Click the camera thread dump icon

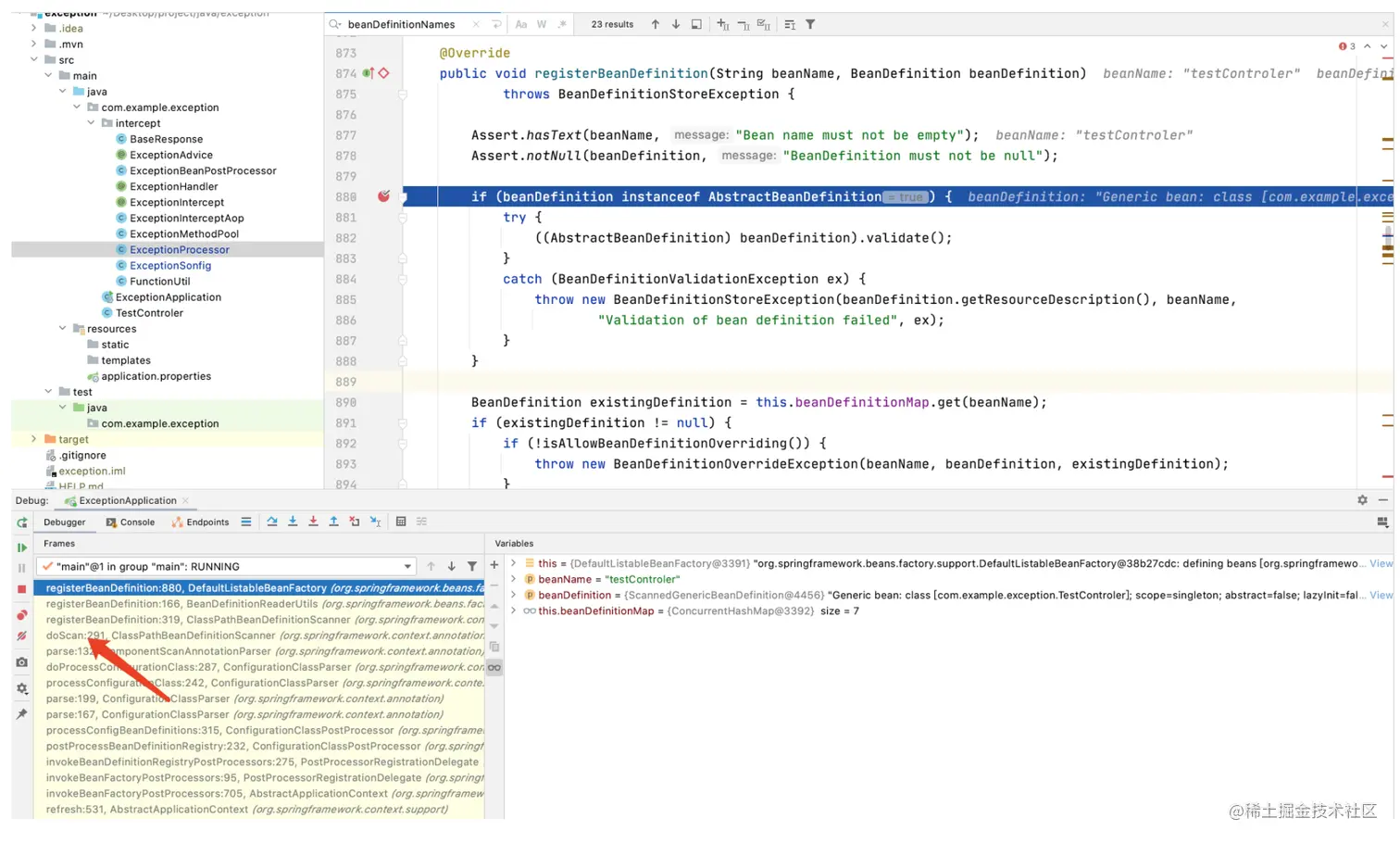(21, 662)
